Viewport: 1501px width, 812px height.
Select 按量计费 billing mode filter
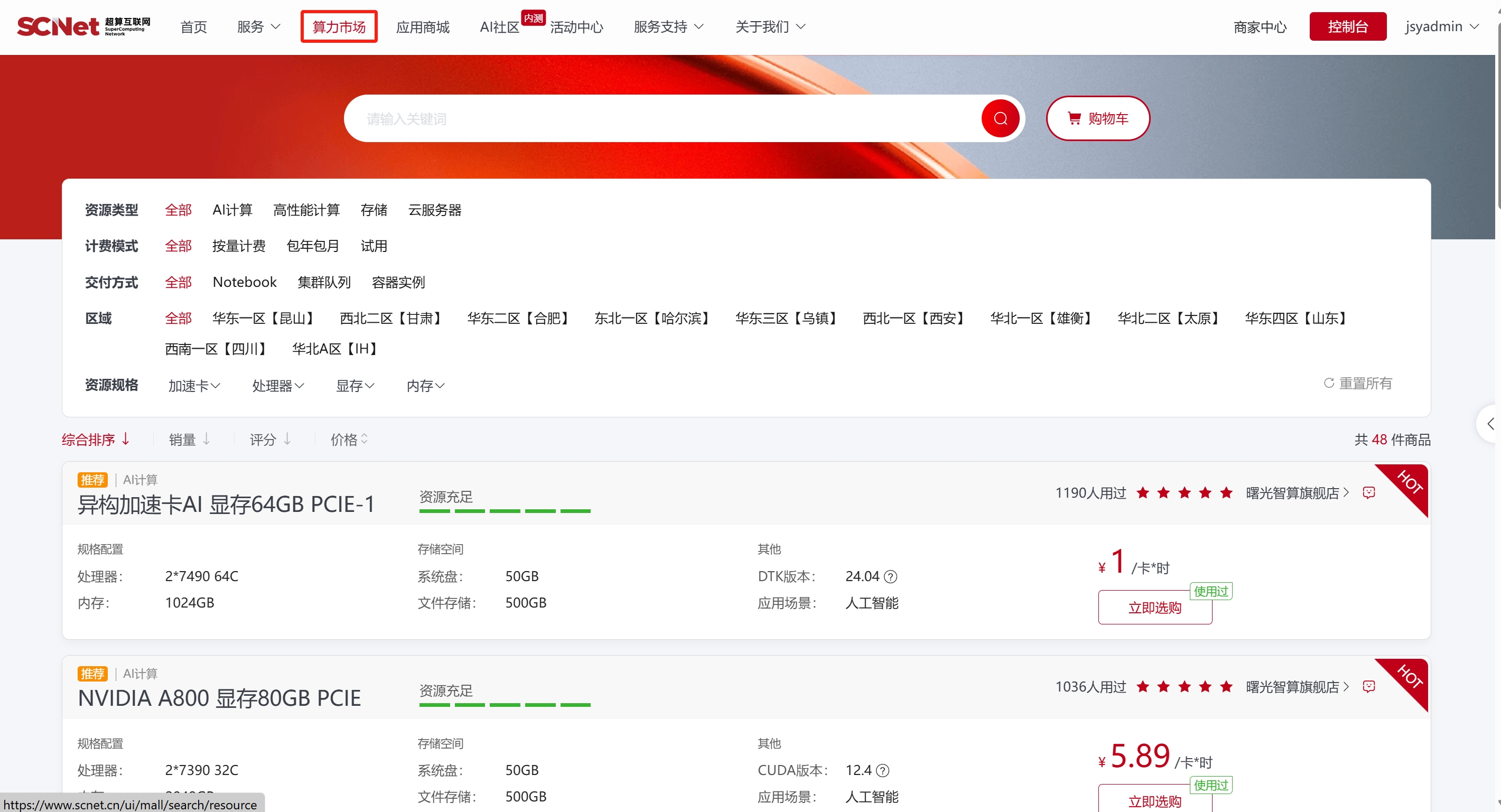point(238,246)
